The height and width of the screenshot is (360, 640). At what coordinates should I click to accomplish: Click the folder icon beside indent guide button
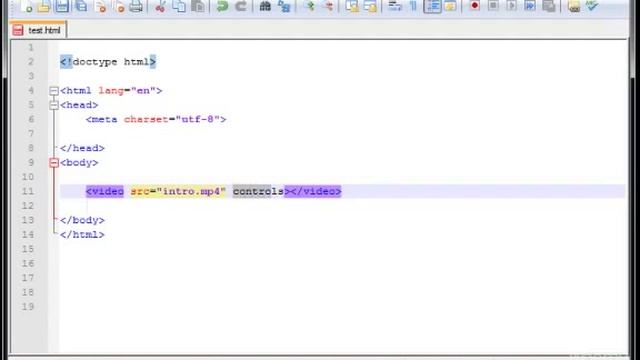point(450,6)
